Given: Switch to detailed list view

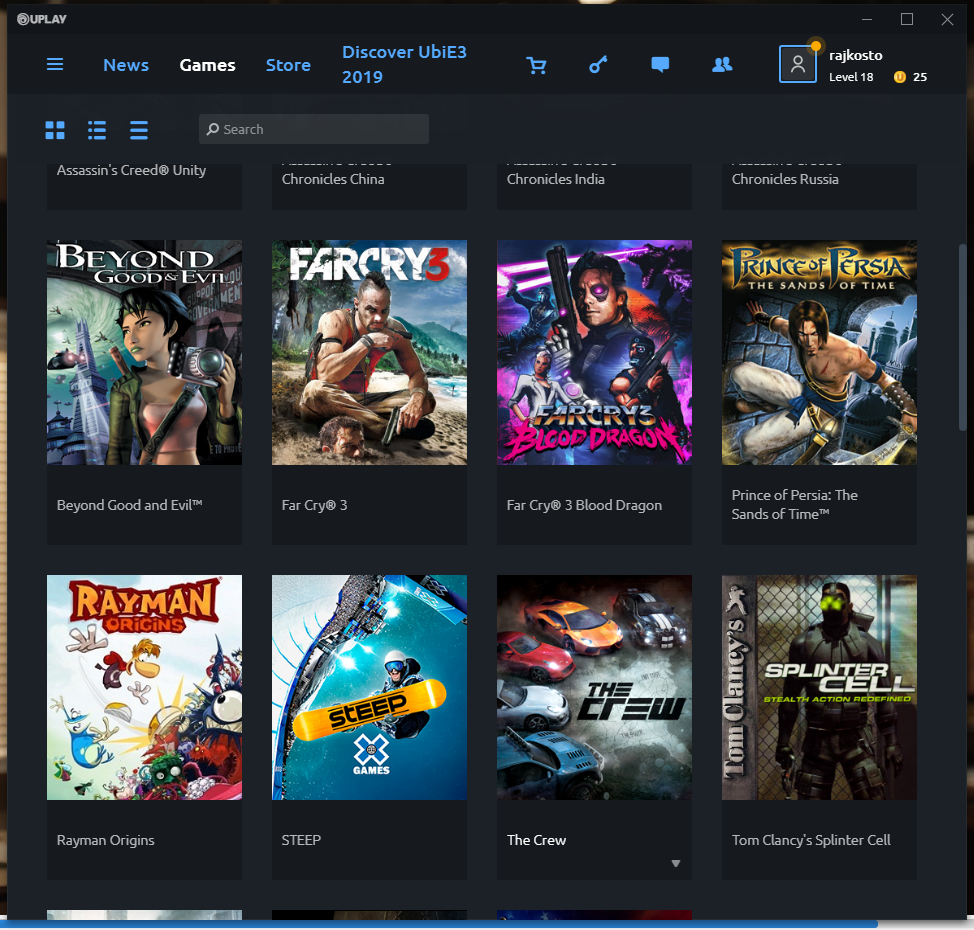Looking at the screenshot, I should [x=97, y=130].
